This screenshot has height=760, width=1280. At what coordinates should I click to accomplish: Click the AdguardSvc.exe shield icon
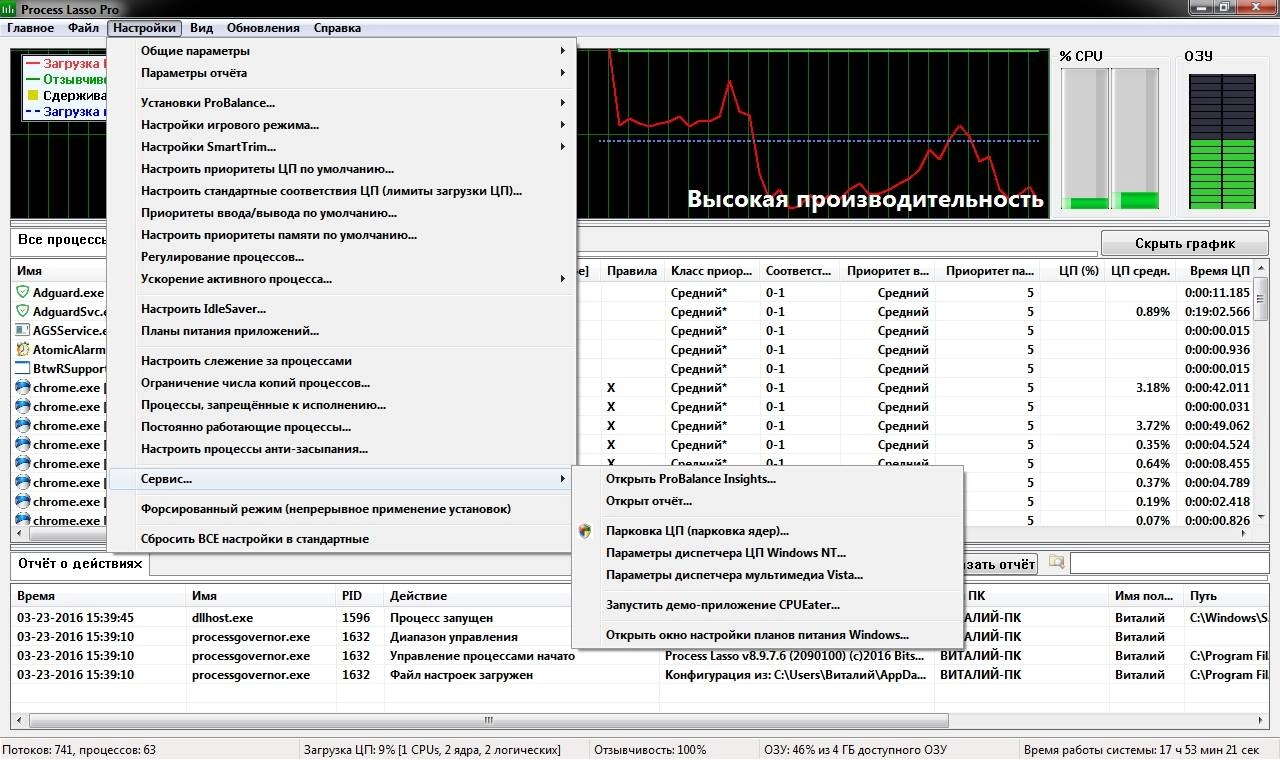[23, 312]
